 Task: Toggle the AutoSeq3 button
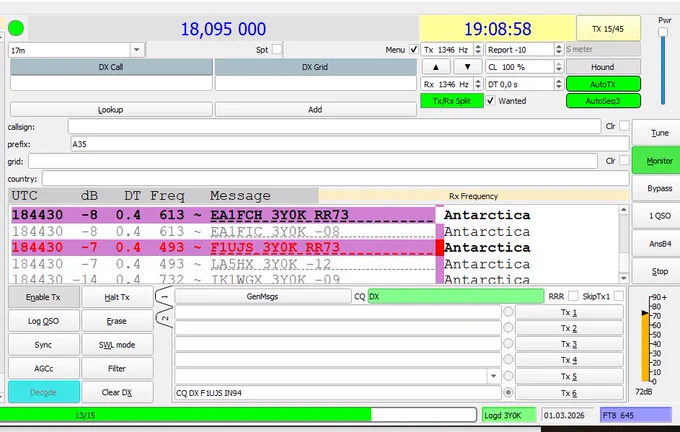coord(603,101)
